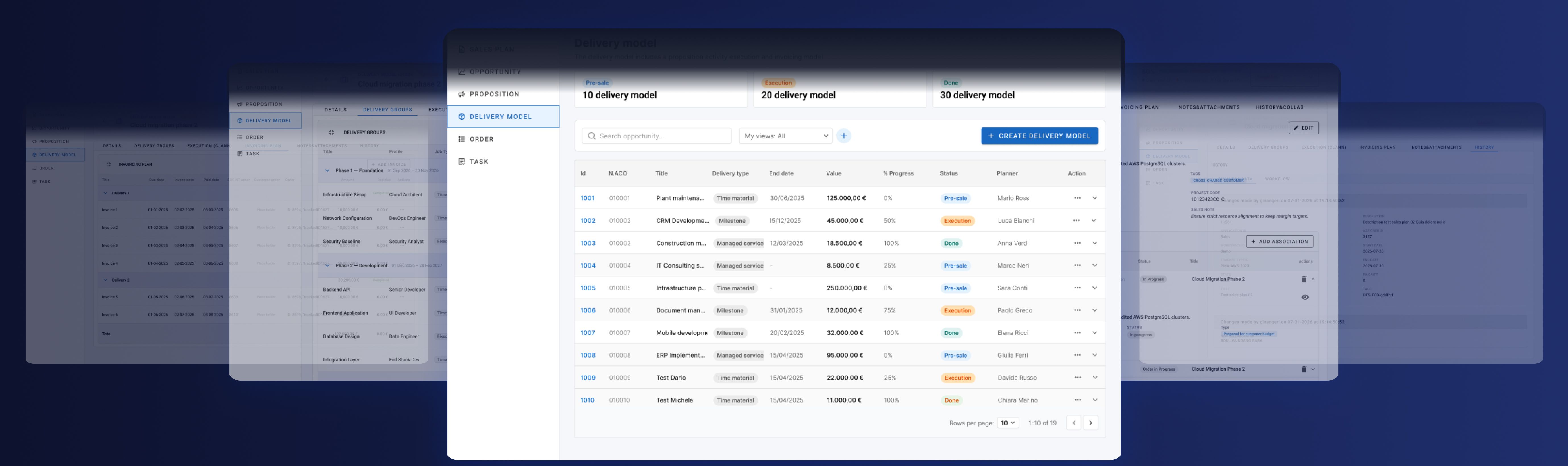Click the Delivery Model sidebar cube icon
This screenshot has width=1568, height=466.
461,117
